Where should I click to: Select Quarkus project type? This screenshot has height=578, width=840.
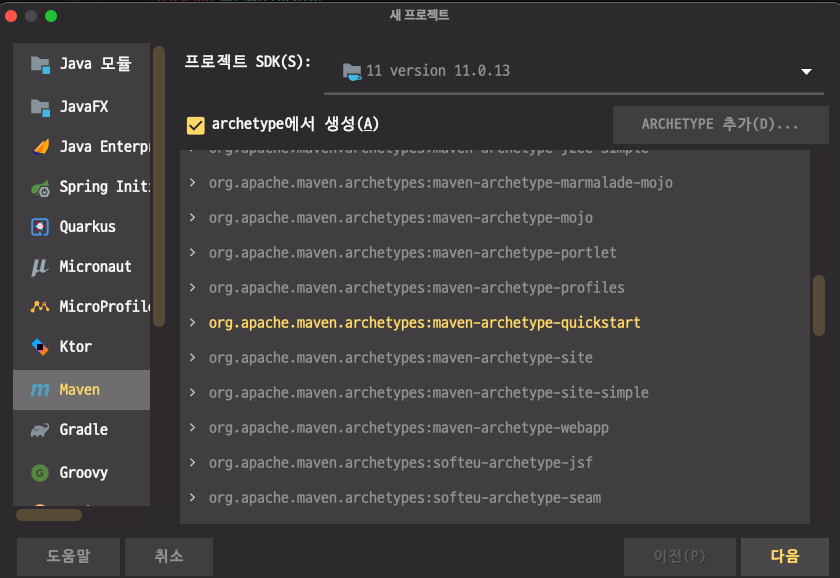point(81,227)
